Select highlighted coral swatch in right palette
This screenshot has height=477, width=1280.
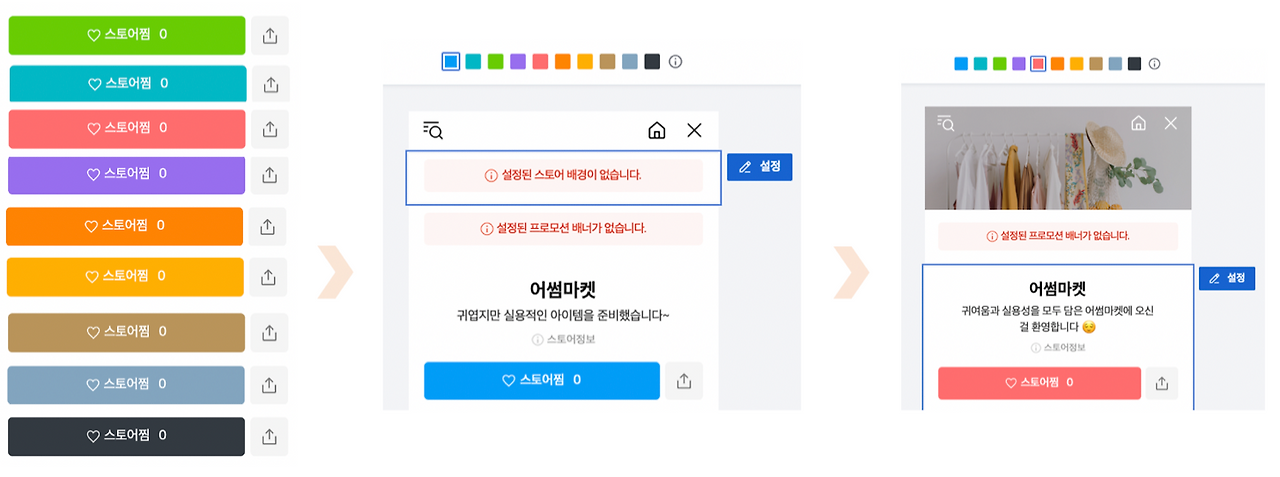(x=1038, y=64)
